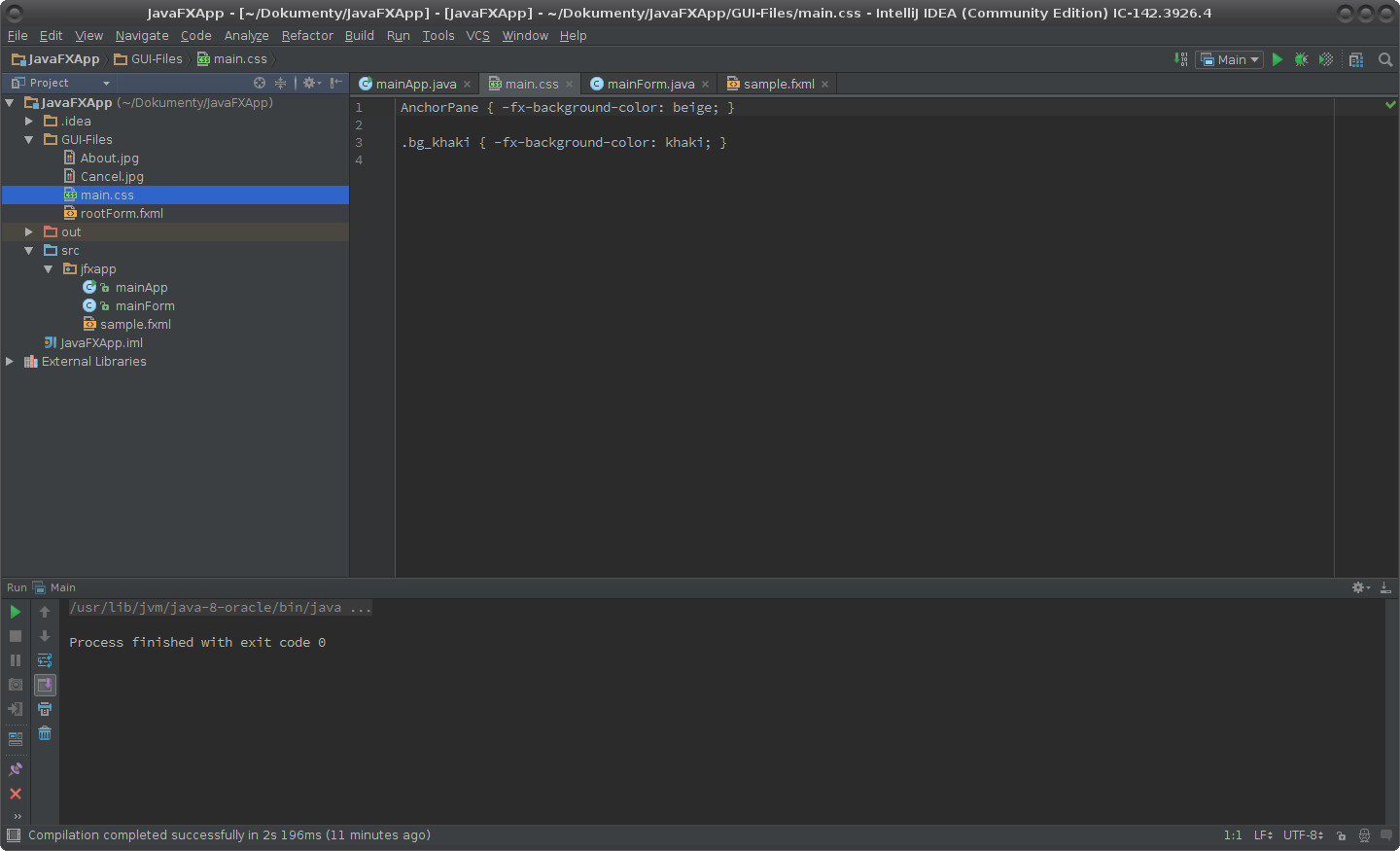
Task: Start debugging with the green bug icon
Action: 1301,59
